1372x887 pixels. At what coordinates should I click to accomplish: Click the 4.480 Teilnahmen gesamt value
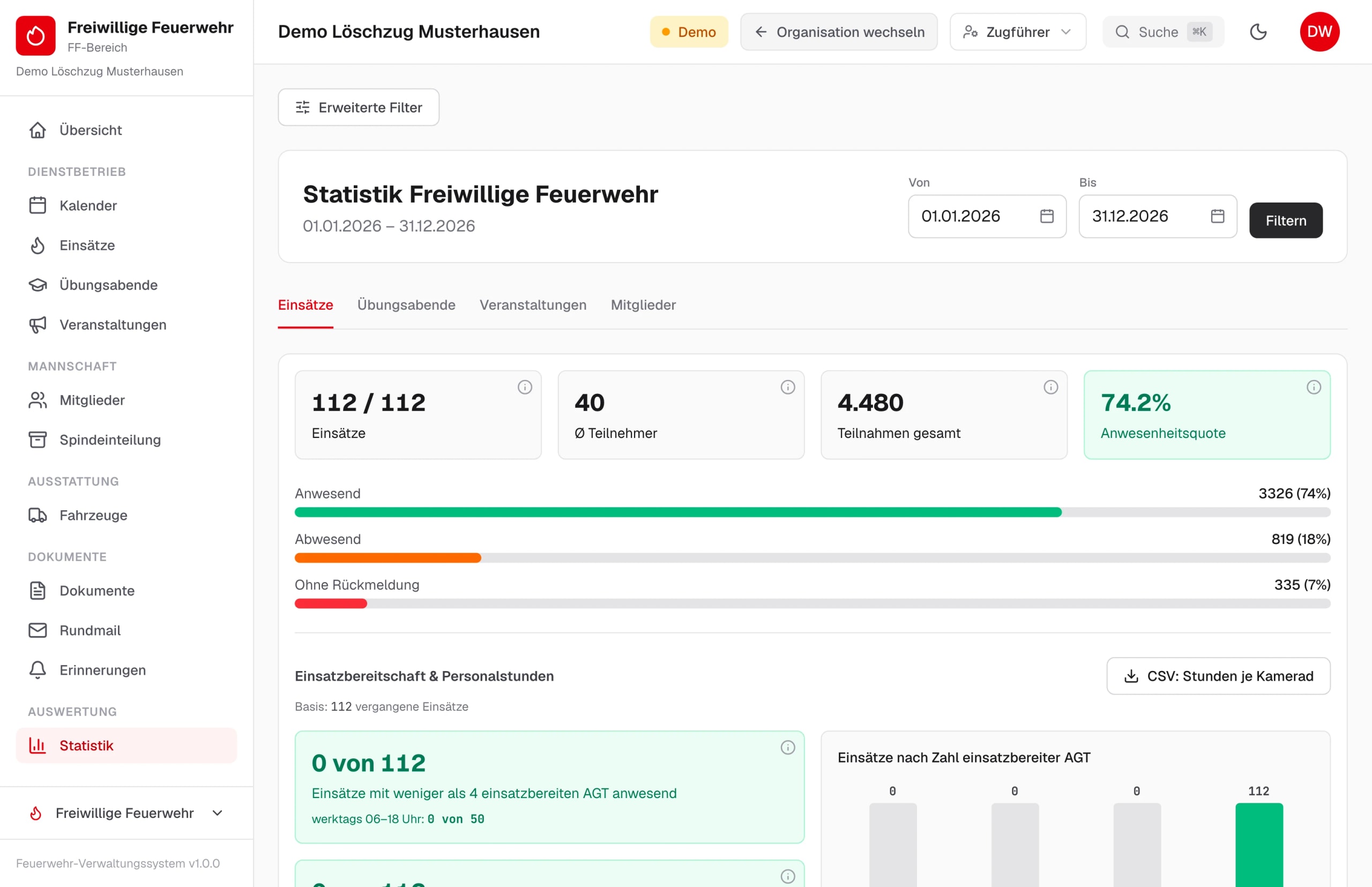coord(870,402)
